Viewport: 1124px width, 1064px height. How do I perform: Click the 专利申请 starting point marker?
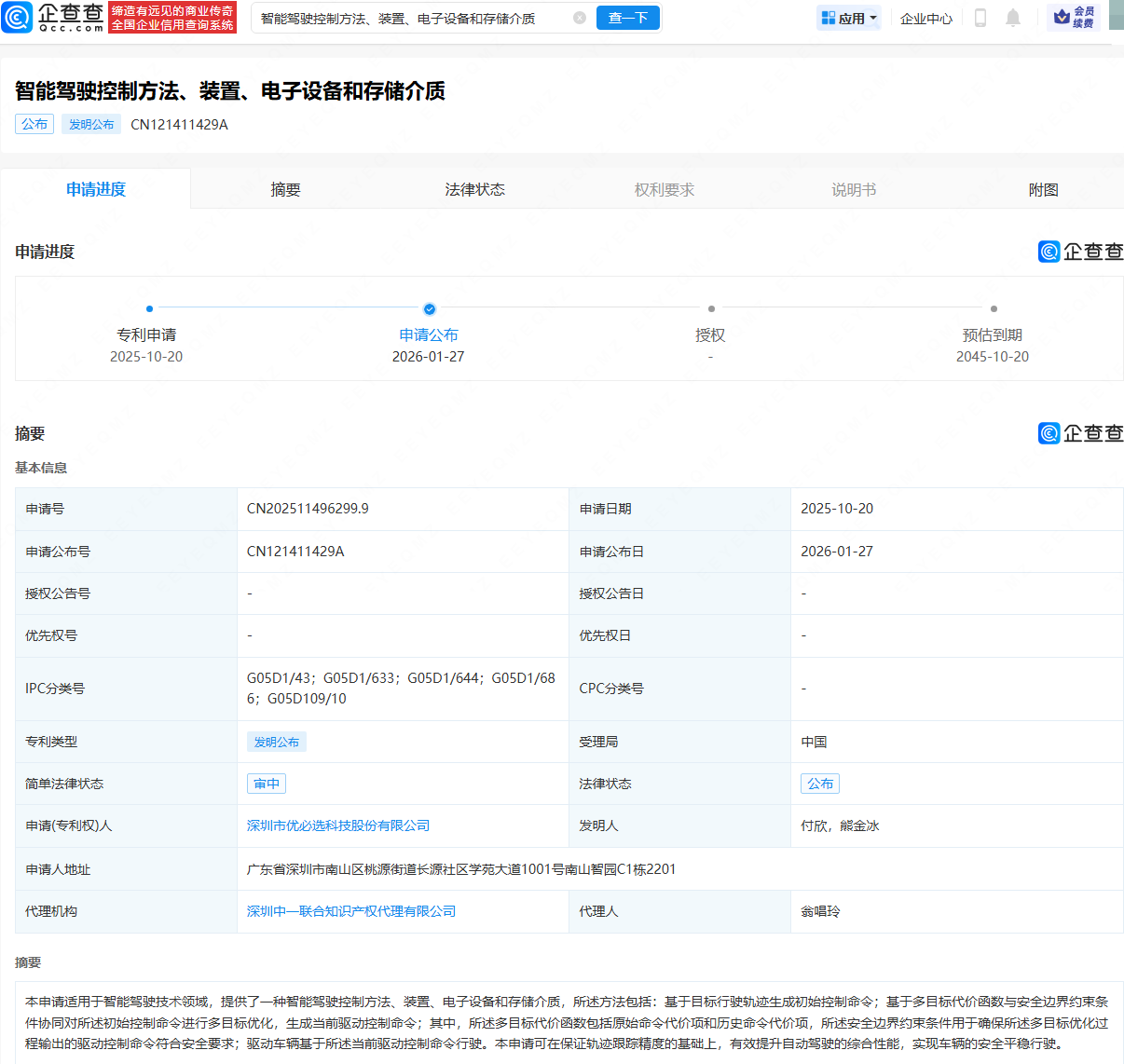pyautogui.click(x=149, y=308)
